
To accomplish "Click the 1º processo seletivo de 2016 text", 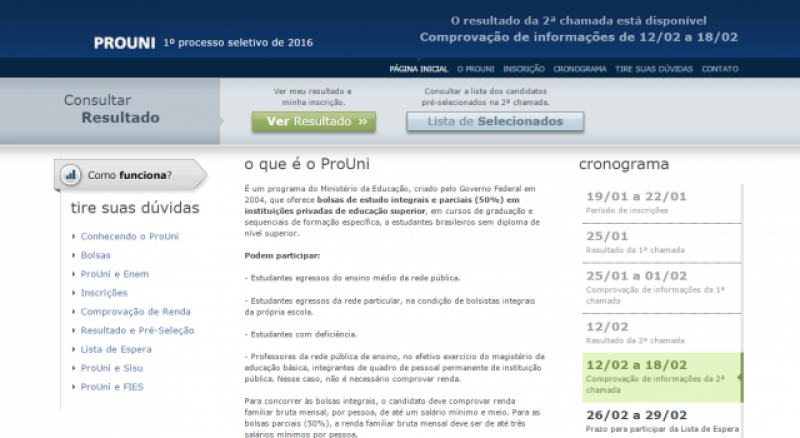I will (x=238, y=43).
